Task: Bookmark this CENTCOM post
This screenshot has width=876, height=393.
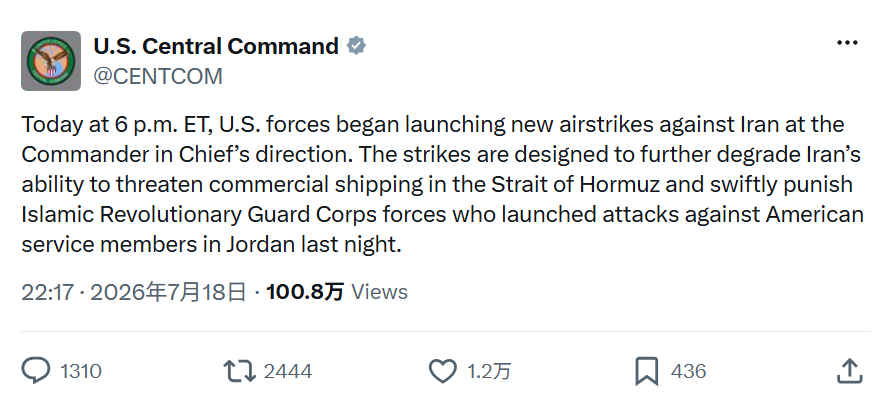Action: (x=647, y=371)
